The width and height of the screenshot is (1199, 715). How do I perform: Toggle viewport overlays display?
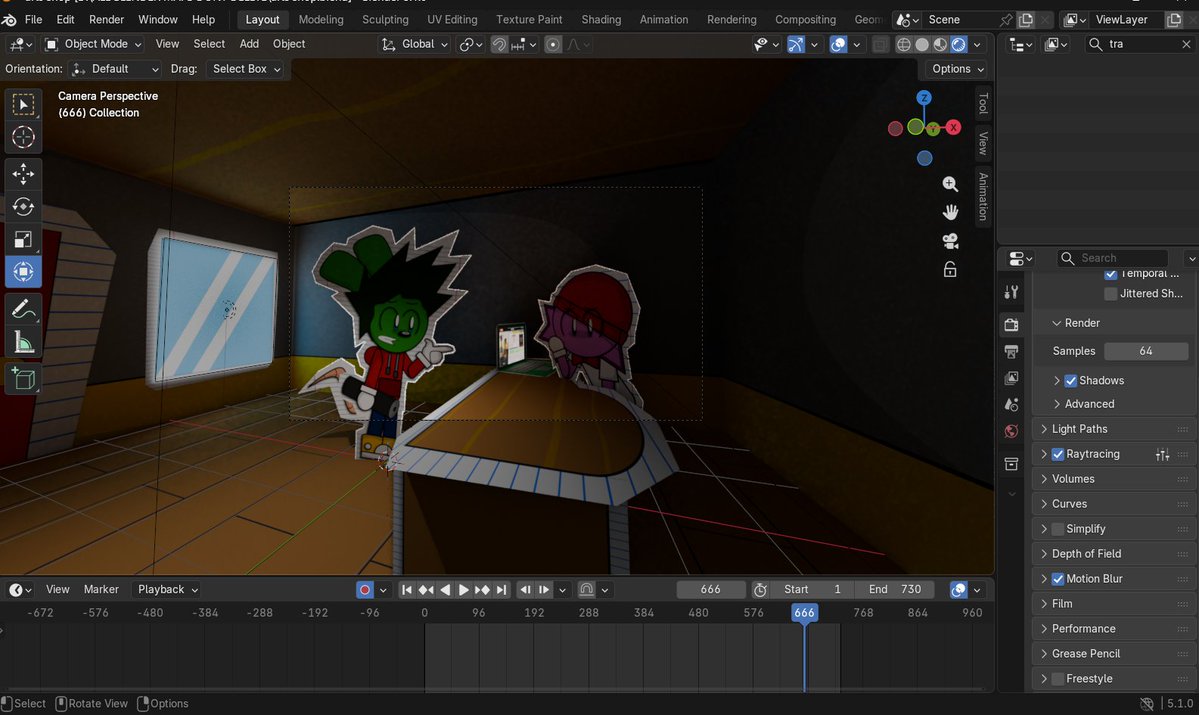(838, 44)
